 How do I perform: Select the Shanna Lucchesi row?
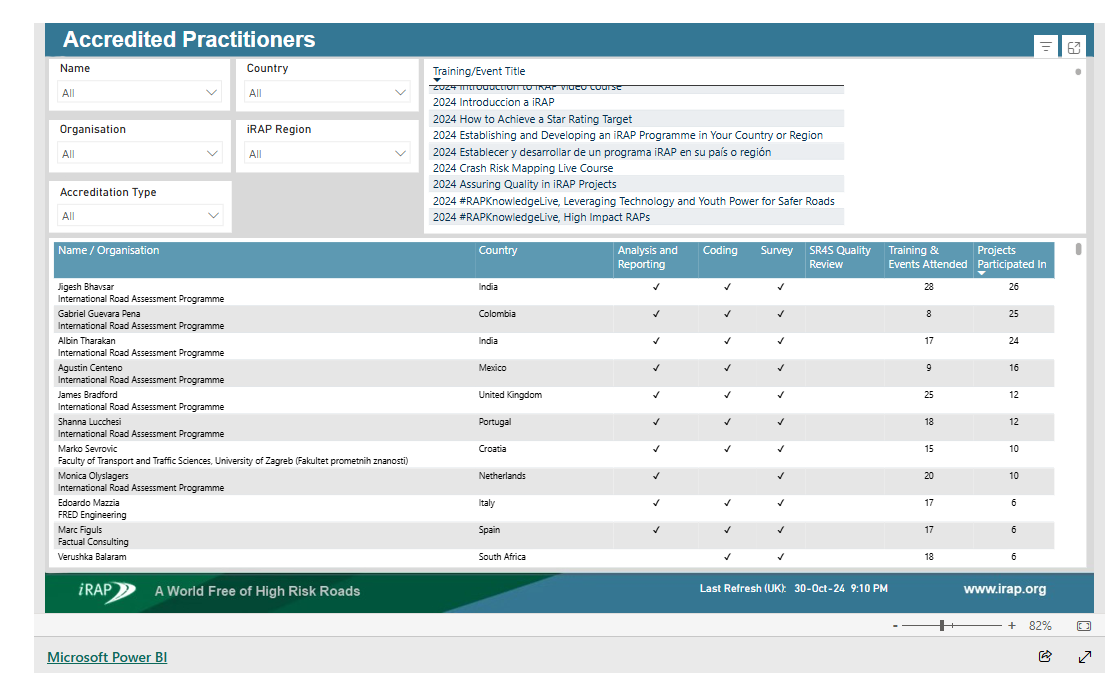554,427
